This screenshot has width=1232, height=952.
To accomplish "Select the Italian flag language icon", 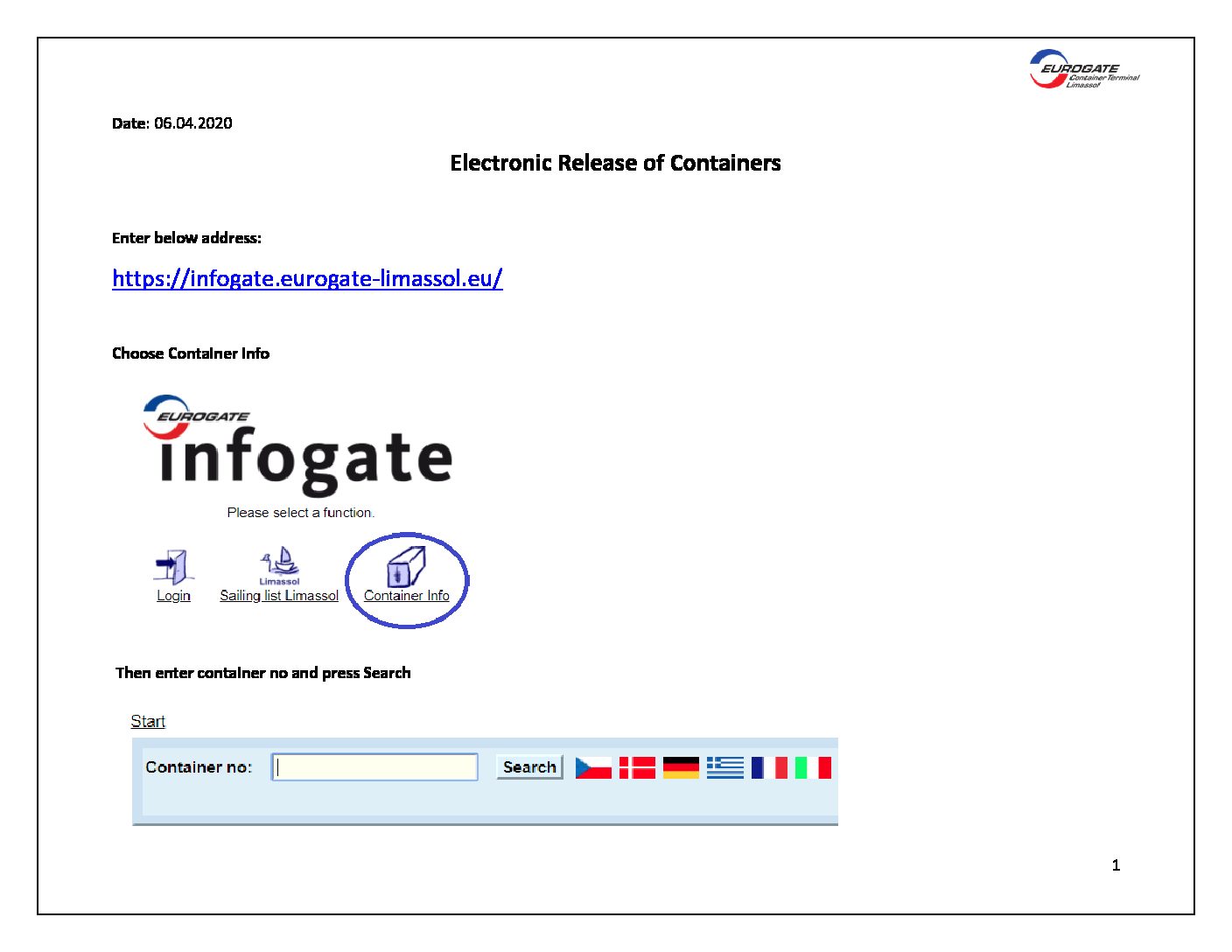I will 813,767.
